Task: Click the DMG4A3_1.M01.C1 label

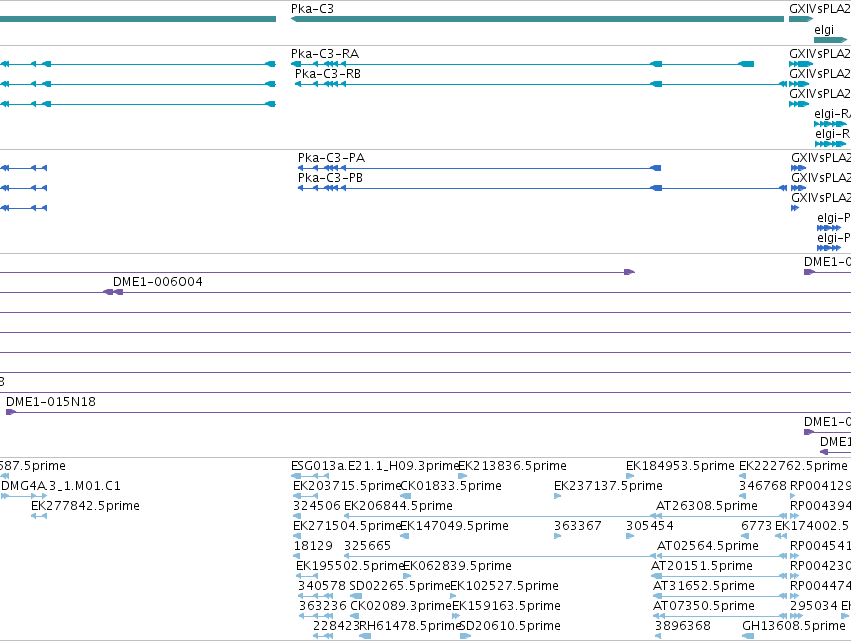Action: 61,486
